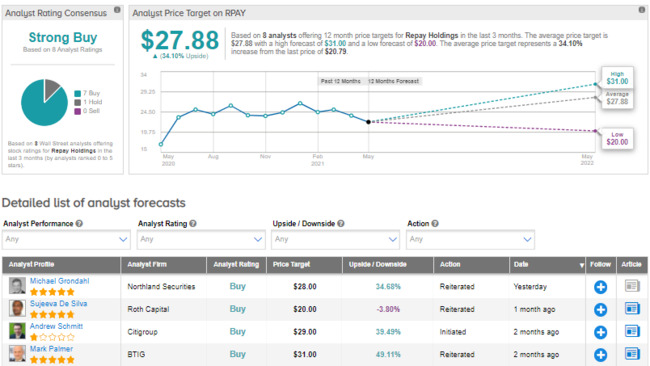Click the $27.88 average price target
Viewport: 650px width, 366px height.
pos(179,40)
